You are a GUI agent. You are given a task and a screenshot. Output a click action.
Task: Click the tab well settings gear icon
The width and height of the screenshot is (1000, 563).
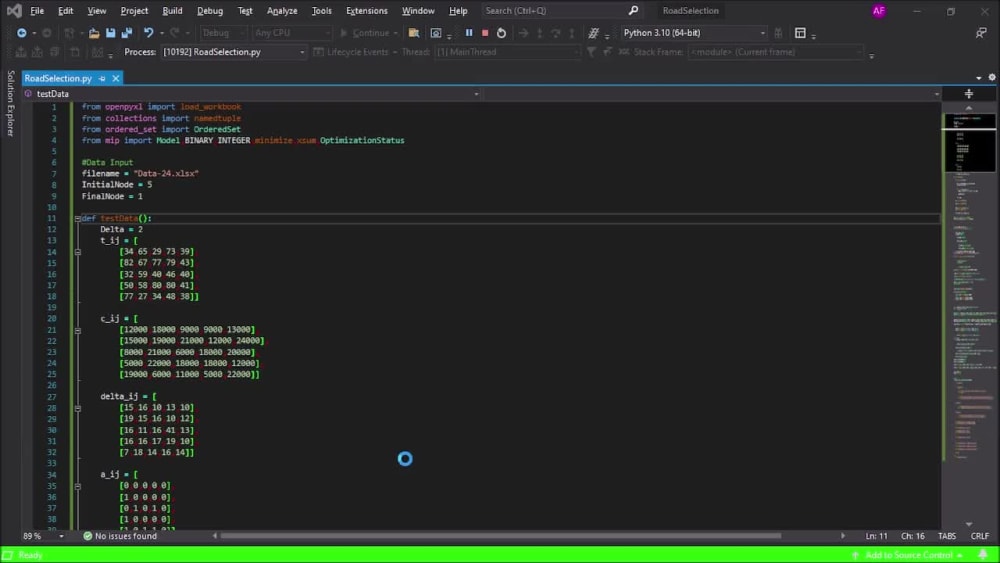(992, 77)
